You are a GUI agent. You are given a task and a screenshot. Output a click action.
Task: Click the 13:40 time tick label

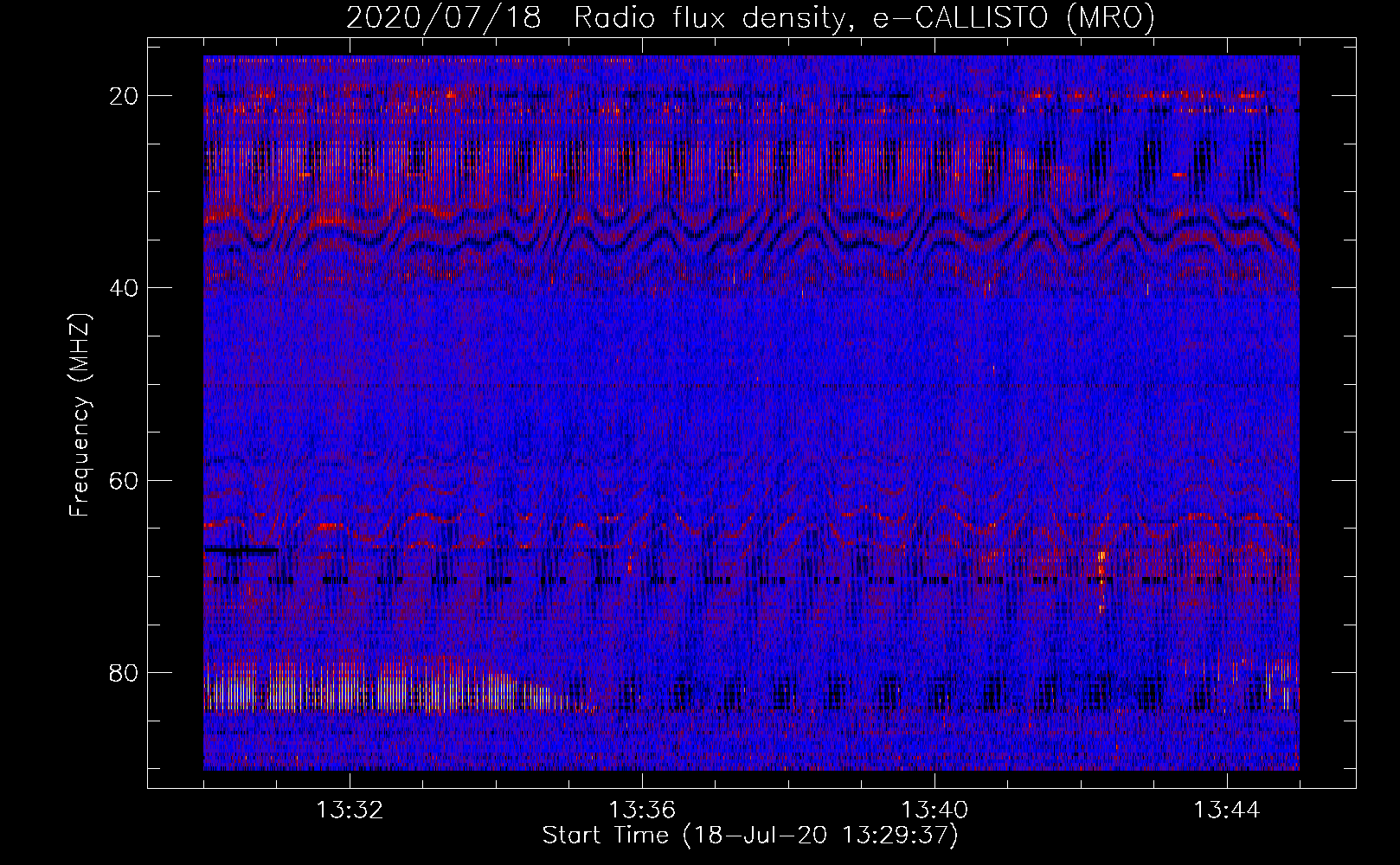point(934,811)
